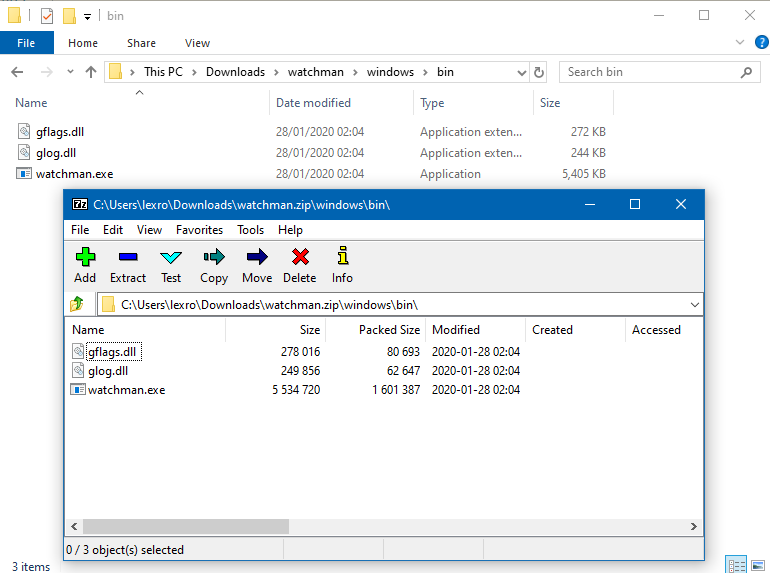Image resolution: width=770 pixels, height=573 pixels.
Task: Open the 7-Zip Favorites menu
Action: [199, 230]
